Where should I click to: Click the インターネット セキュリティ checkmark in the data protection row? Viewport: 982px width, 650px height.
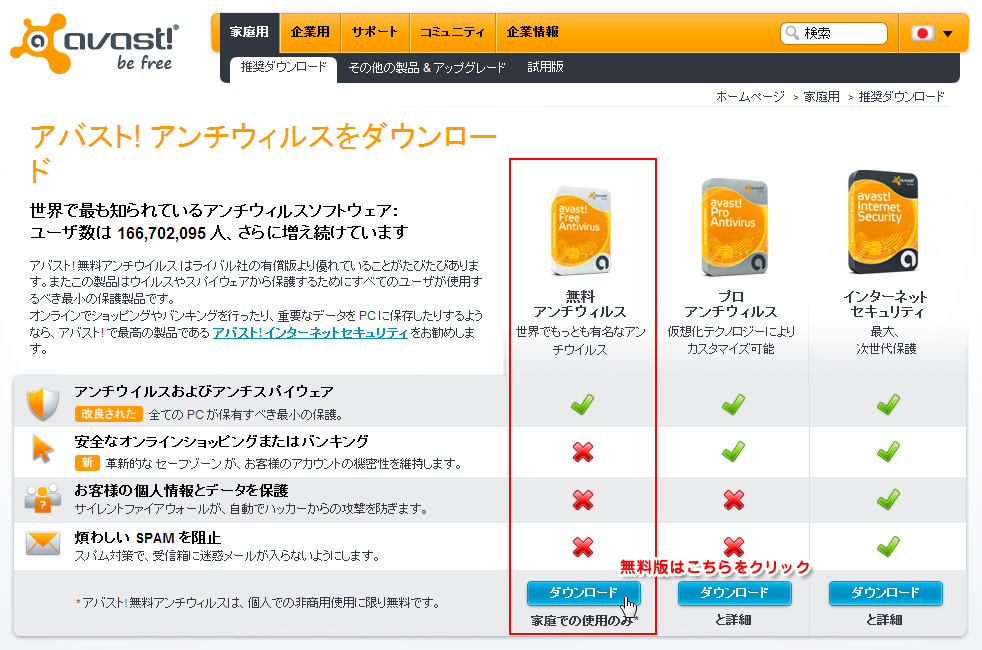click(x=888, y=499)
